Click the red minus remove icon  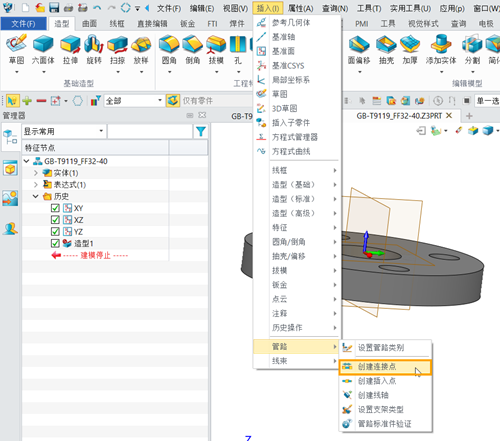tap(41, 101)
